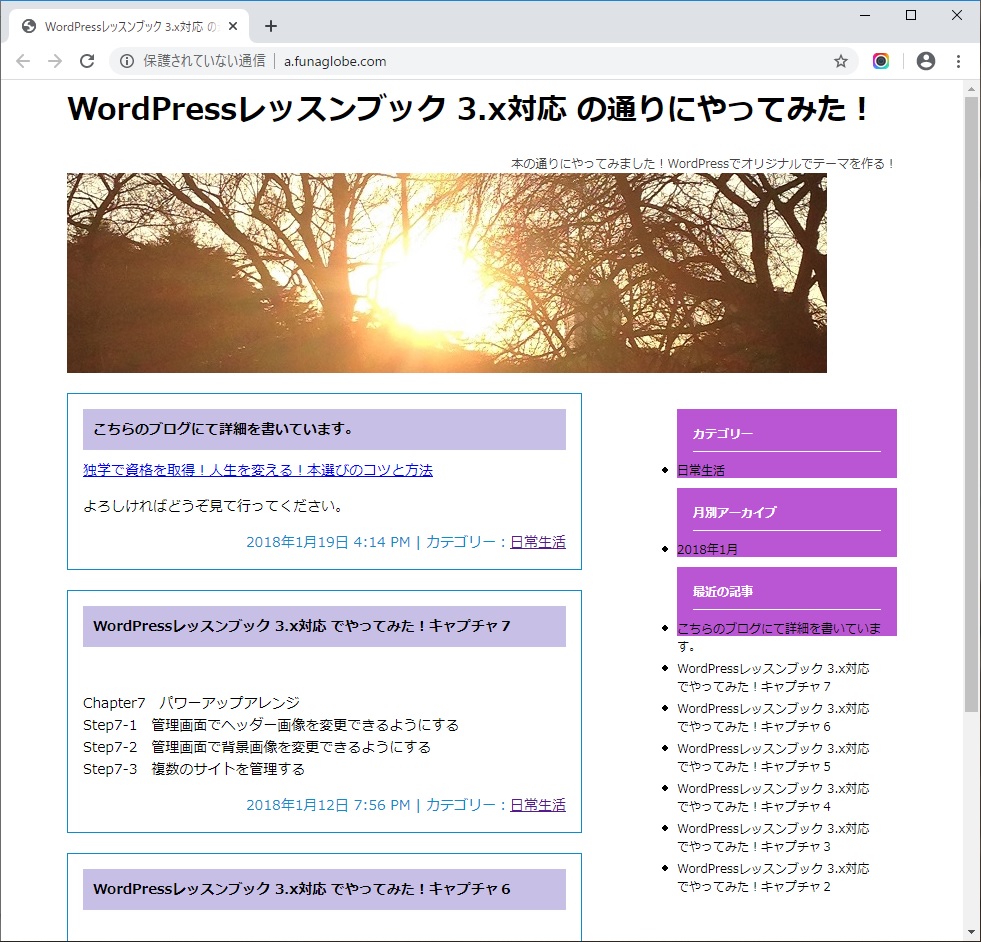Screen dimensions: 981x942
Task: Open sidebar recent post キャプチャ２
Action: coord(773,878)
